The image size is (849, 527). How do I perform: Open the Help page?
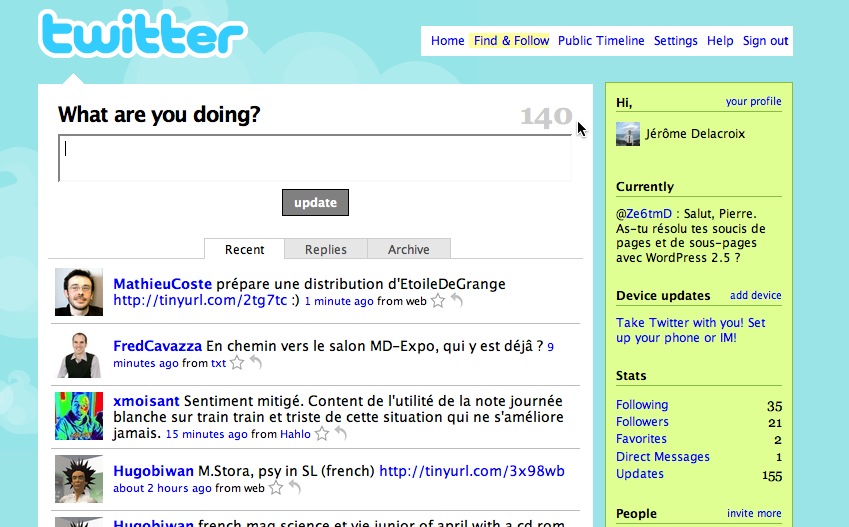[x=720, y=41]
